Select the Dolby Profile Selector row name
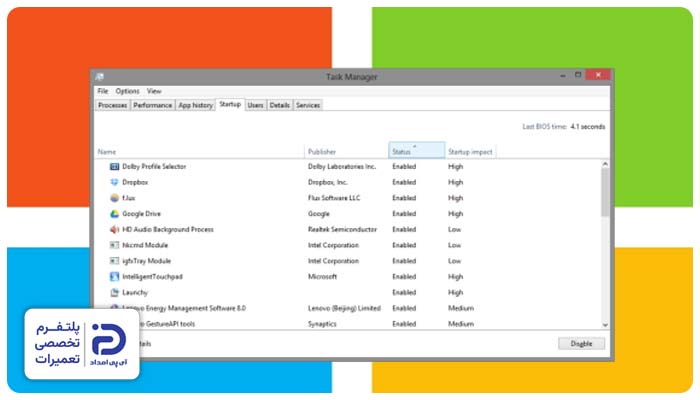The image size is (700, 400). pos(154,167)
